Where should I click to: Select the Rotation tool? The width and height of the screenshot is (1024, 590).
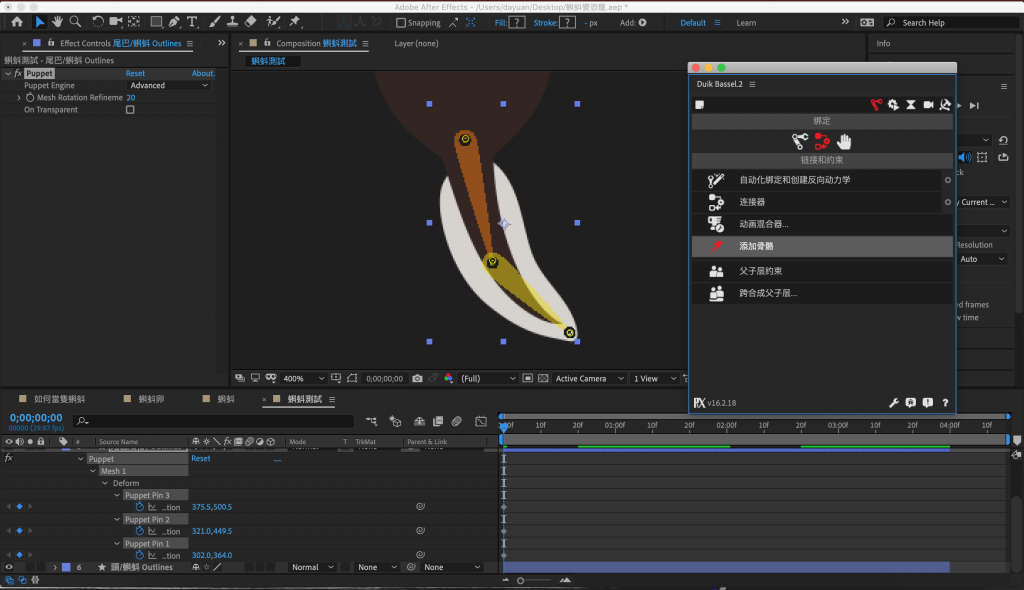coord(97,22)
